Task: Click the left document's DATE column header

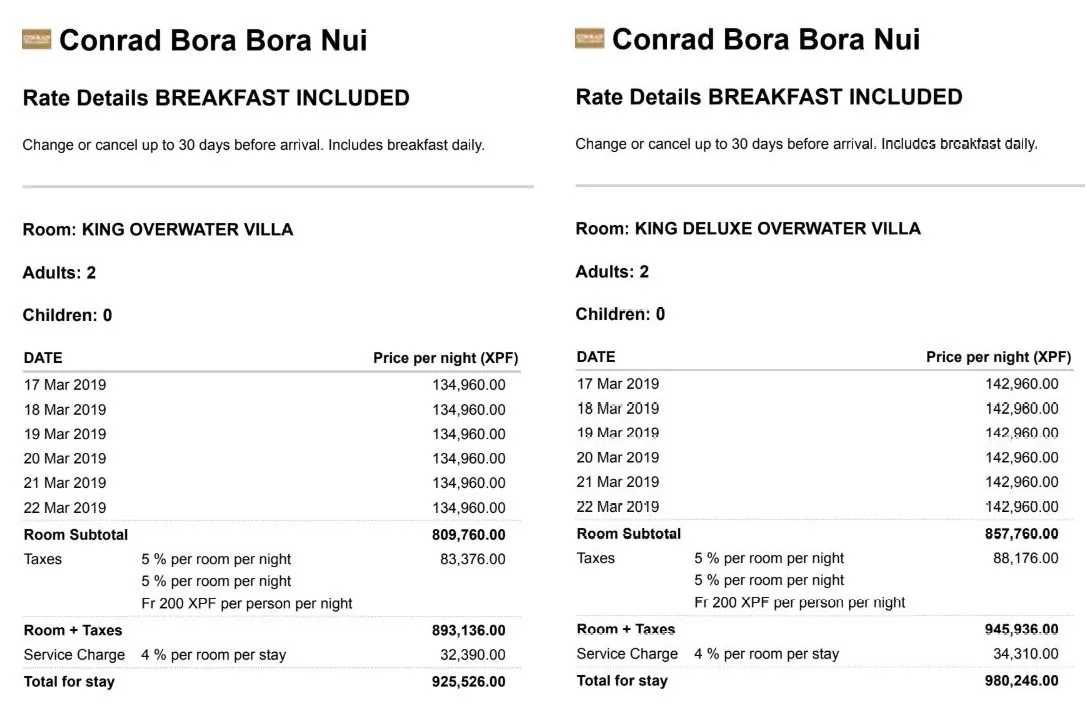Action: tap(43, 357)
